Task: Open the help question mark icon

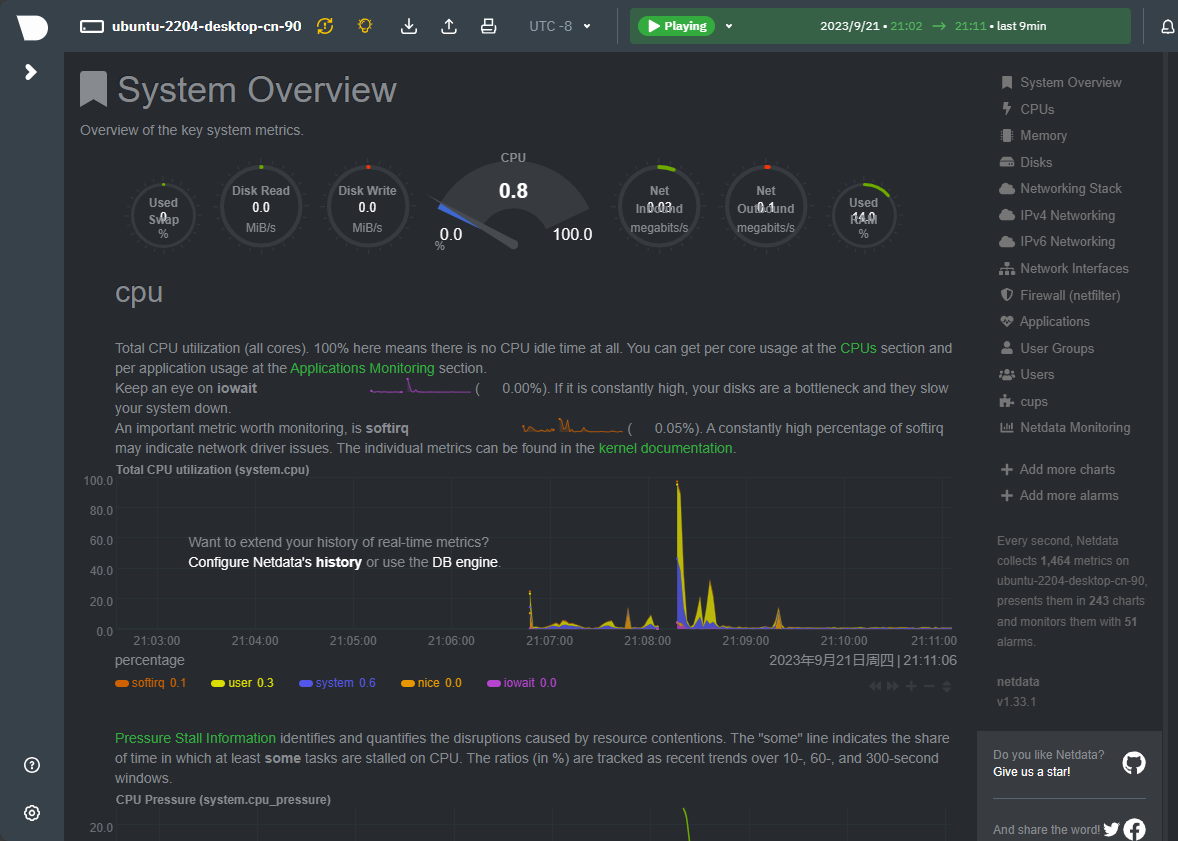Action: [32, 765]
